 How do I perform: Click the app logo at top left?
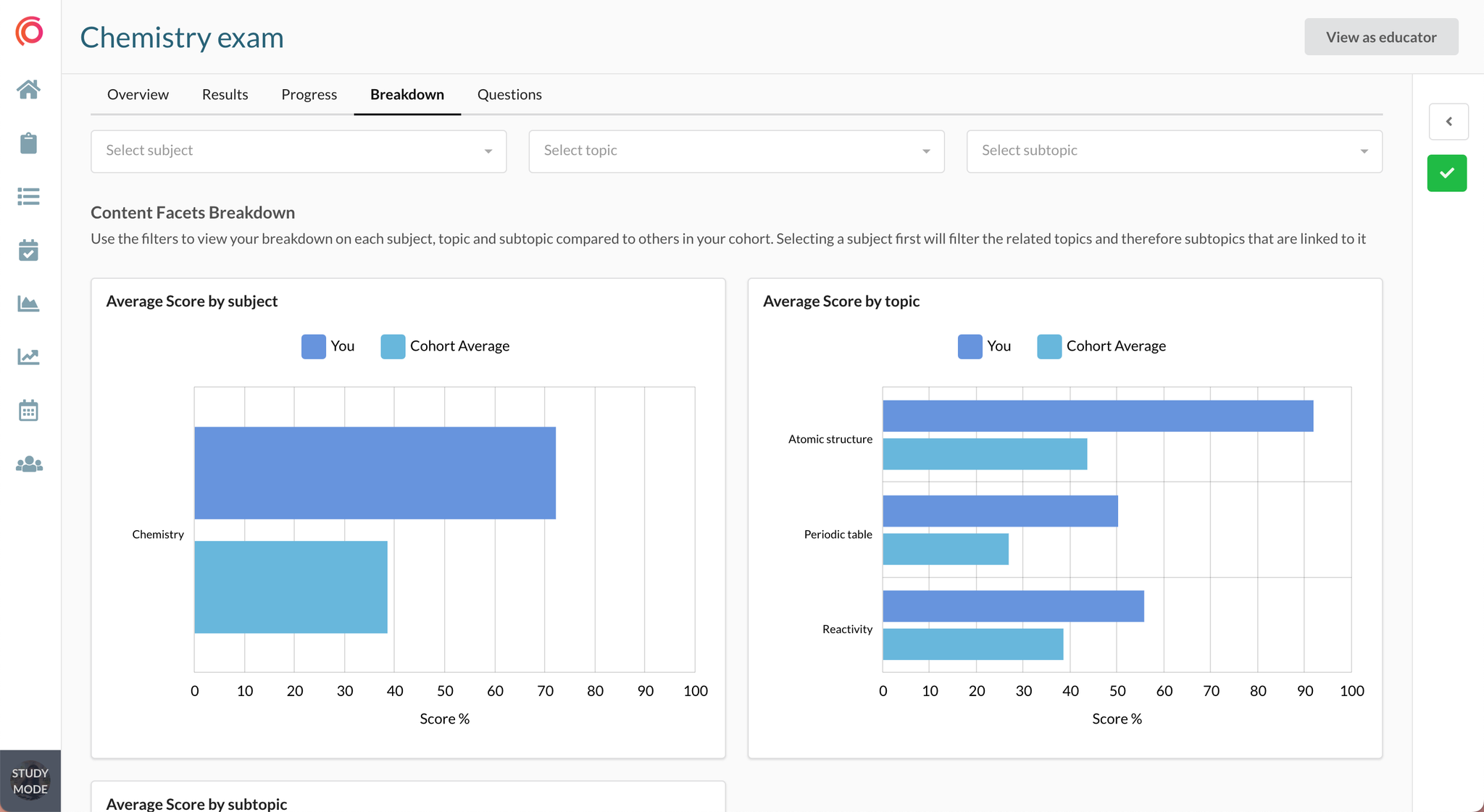point(30,31)
